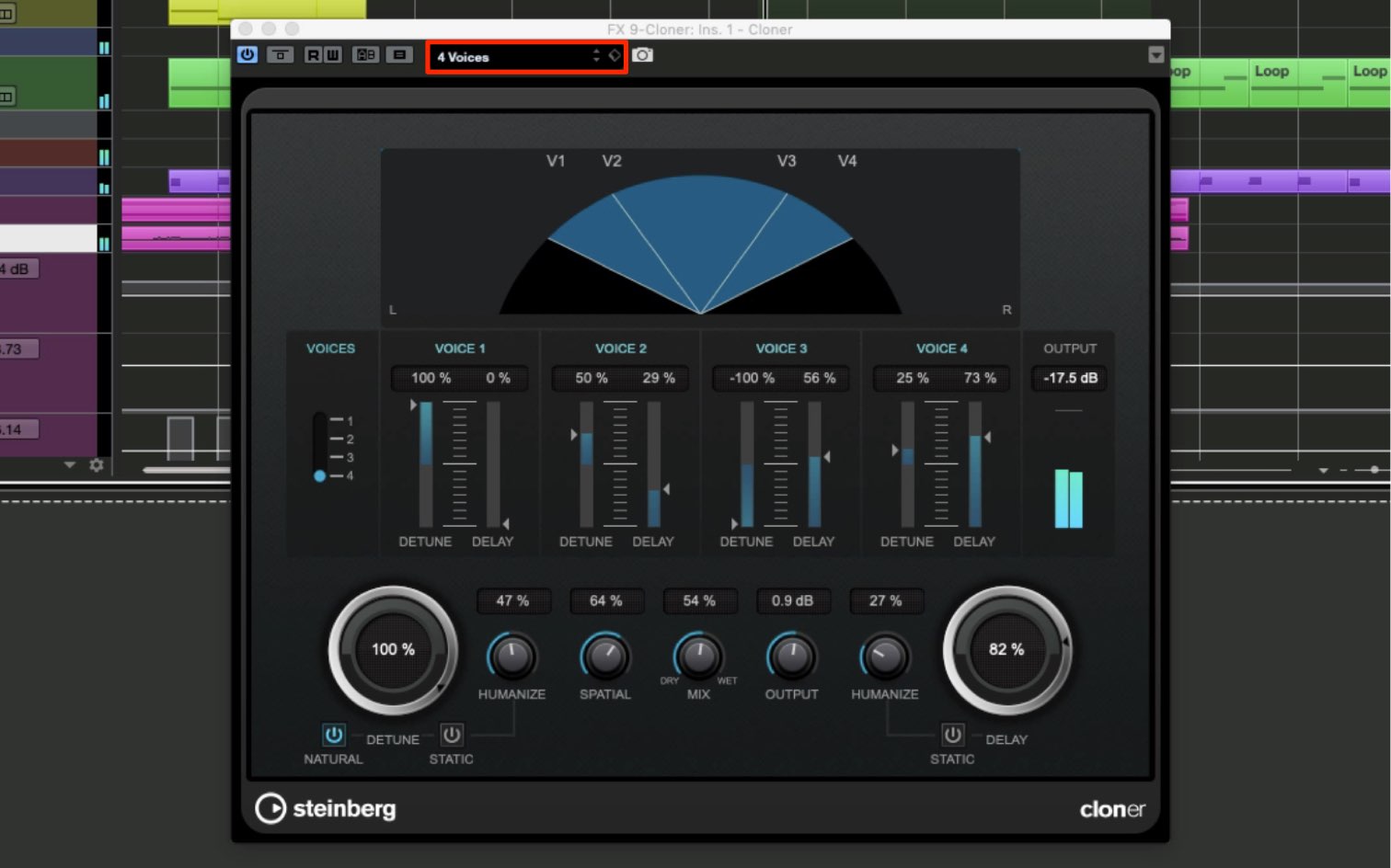Select the rightmost green Loop clip in the project window
1391x868 pixels.
click(1369, 82)
